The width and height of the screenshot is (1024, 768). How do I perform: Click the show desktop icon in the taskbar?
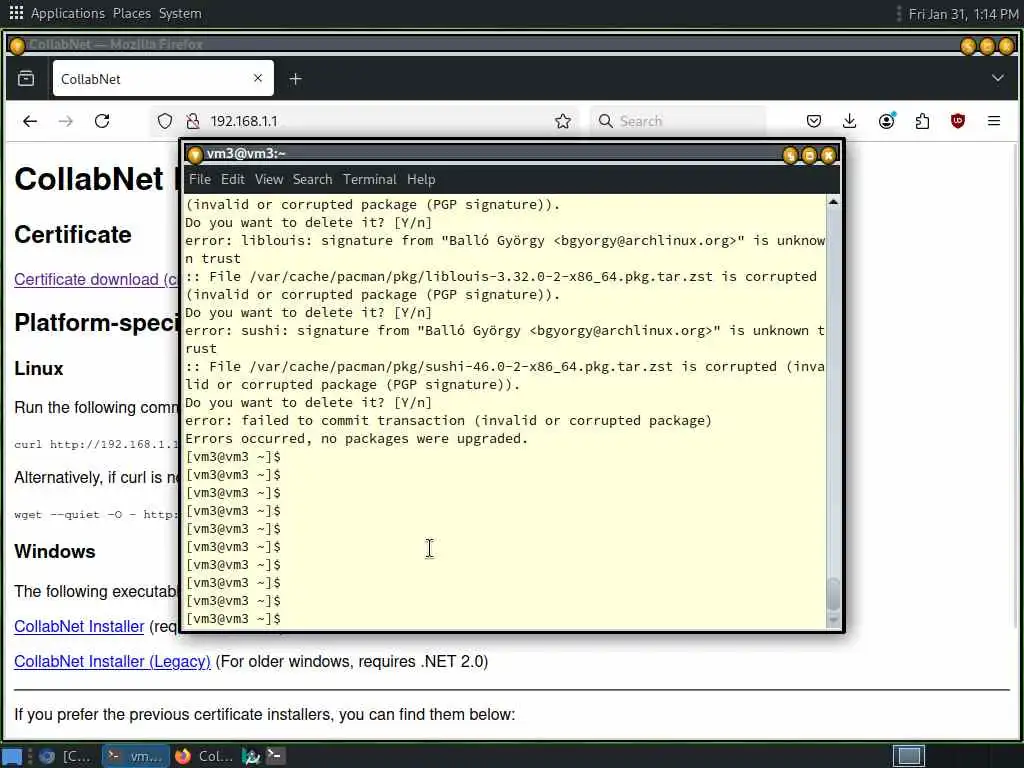[12, 756]
